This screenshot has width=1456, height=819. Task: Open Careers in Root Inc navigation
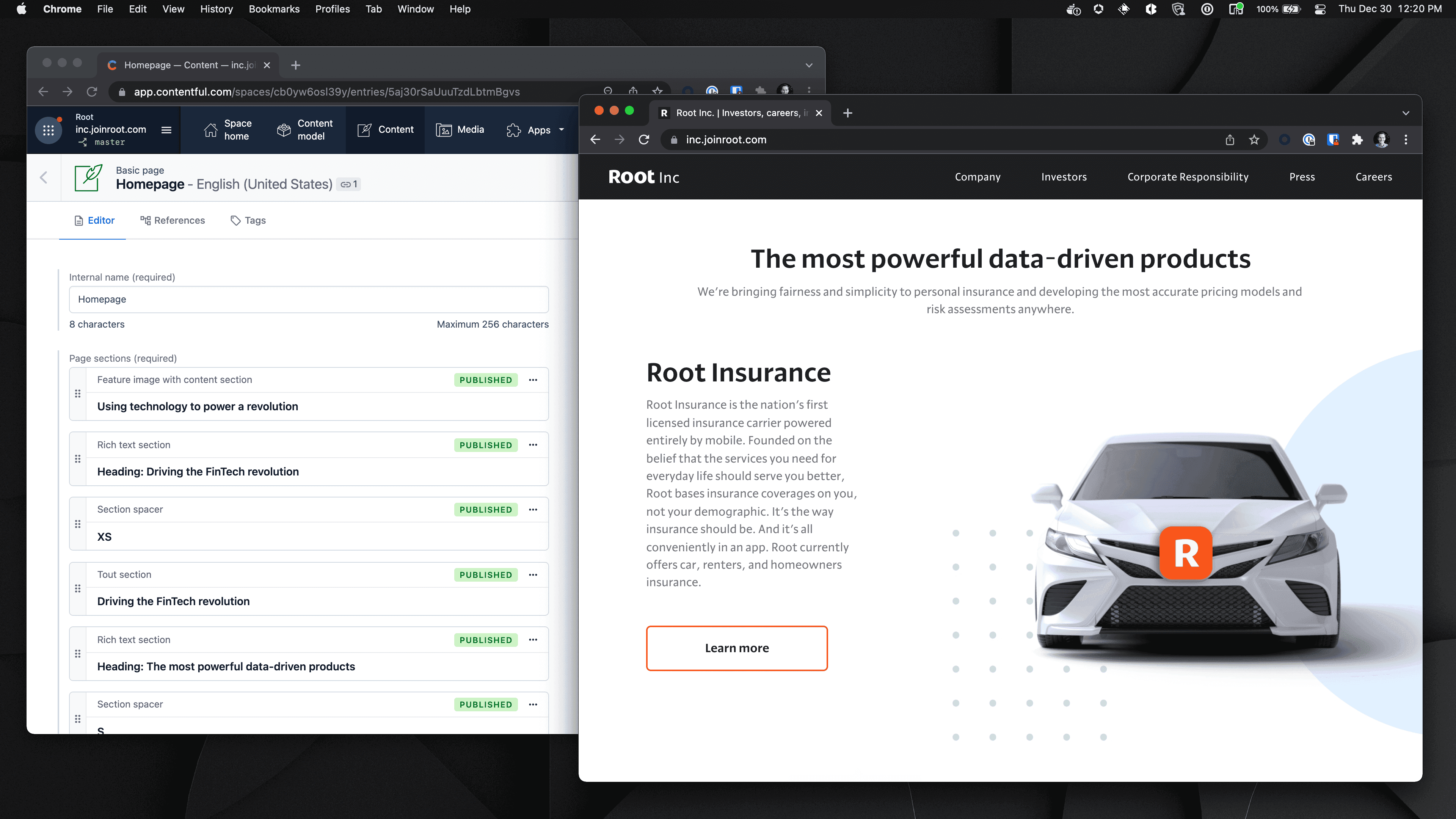coord(1373,177)
